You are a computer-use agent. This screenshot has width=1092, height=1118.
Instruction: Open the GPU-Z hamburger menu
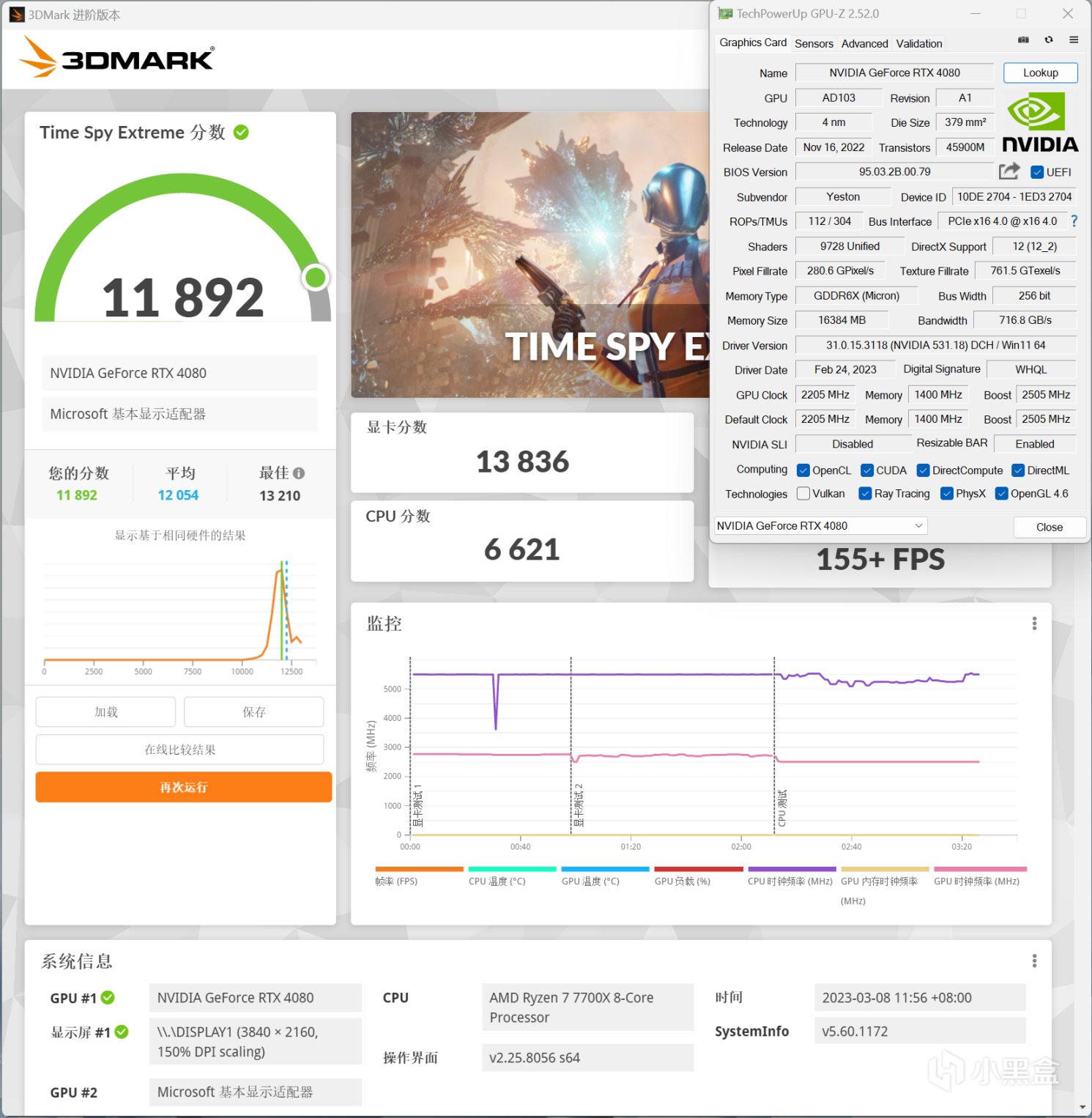[x=1074, y=40]
